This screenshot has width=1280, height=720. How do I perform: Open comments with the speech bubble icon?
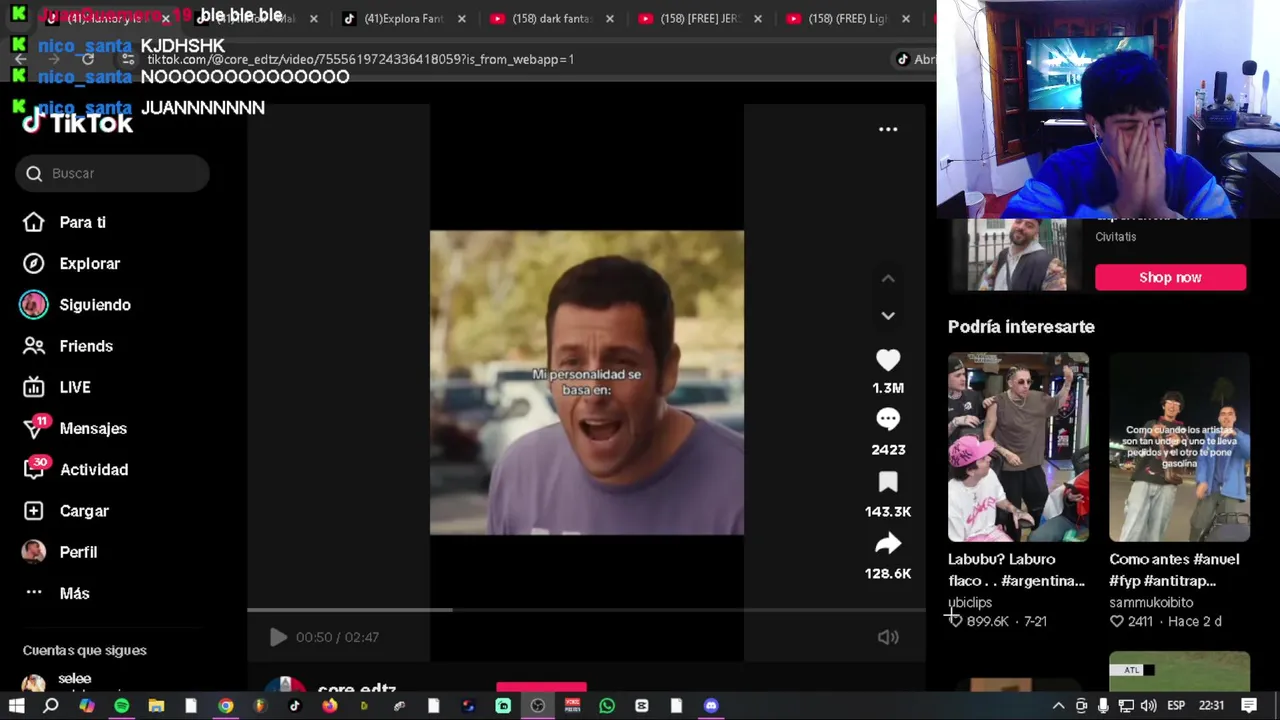[888, 421]
